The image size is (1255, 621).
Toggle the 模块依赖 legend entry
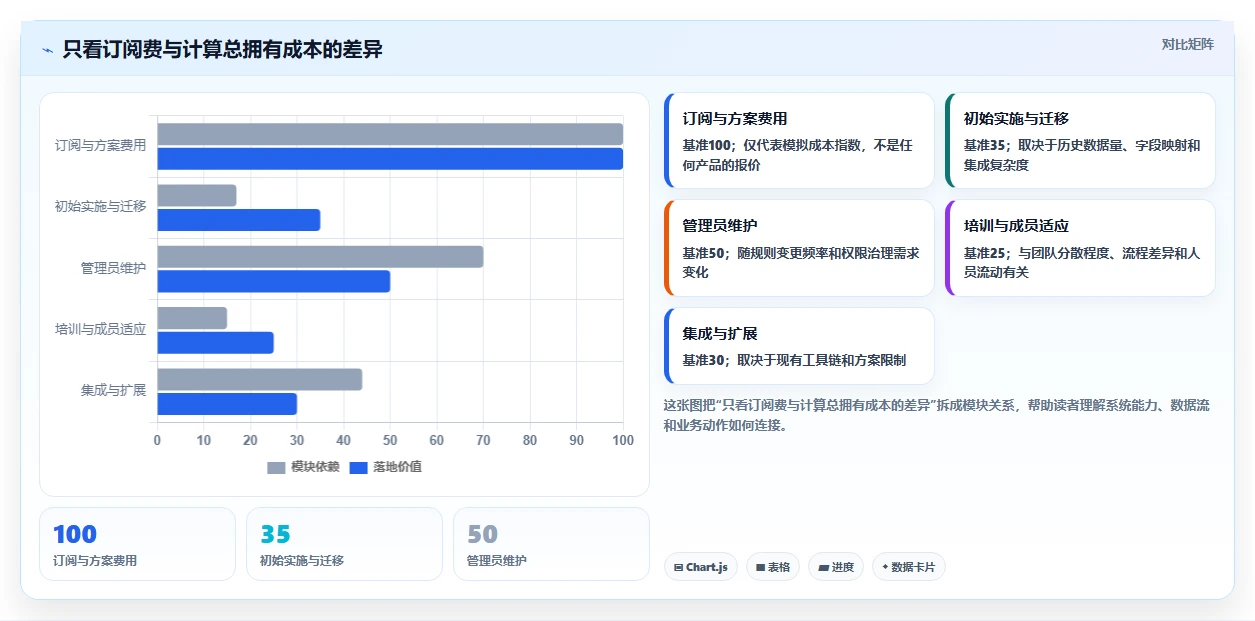pos(303,467)
